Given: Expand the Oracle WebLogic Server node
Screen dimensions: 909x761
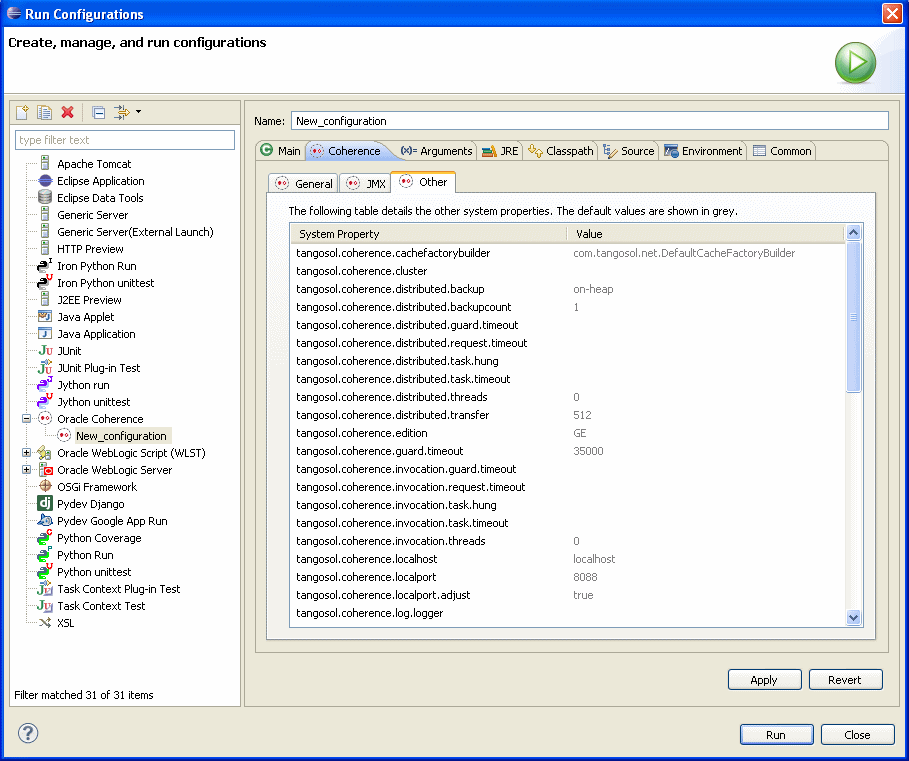Looking at the screenshot, I should (27, 469).
